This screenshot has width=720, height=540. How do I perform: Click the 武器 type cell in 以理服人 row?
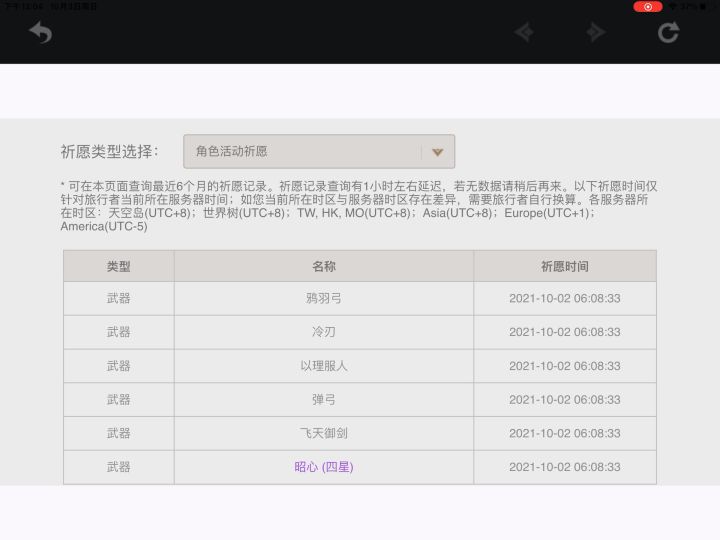pyautogui.click(x=118, y=366)
